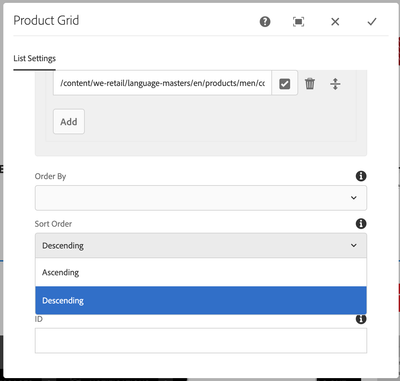Click the Product Grid dialog title
400x381 pixels.
pos(46,21)
